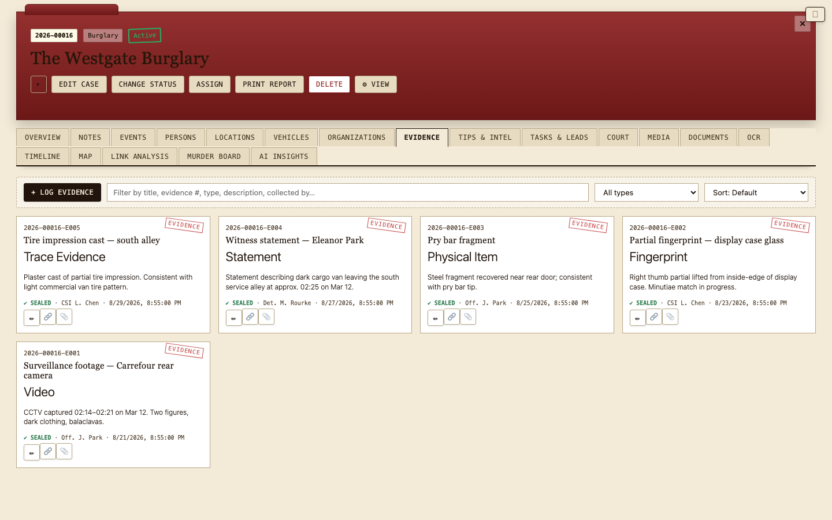Click title Partial fingerprint — display case glass
832x520 pixels.
[x=706, y=240]
